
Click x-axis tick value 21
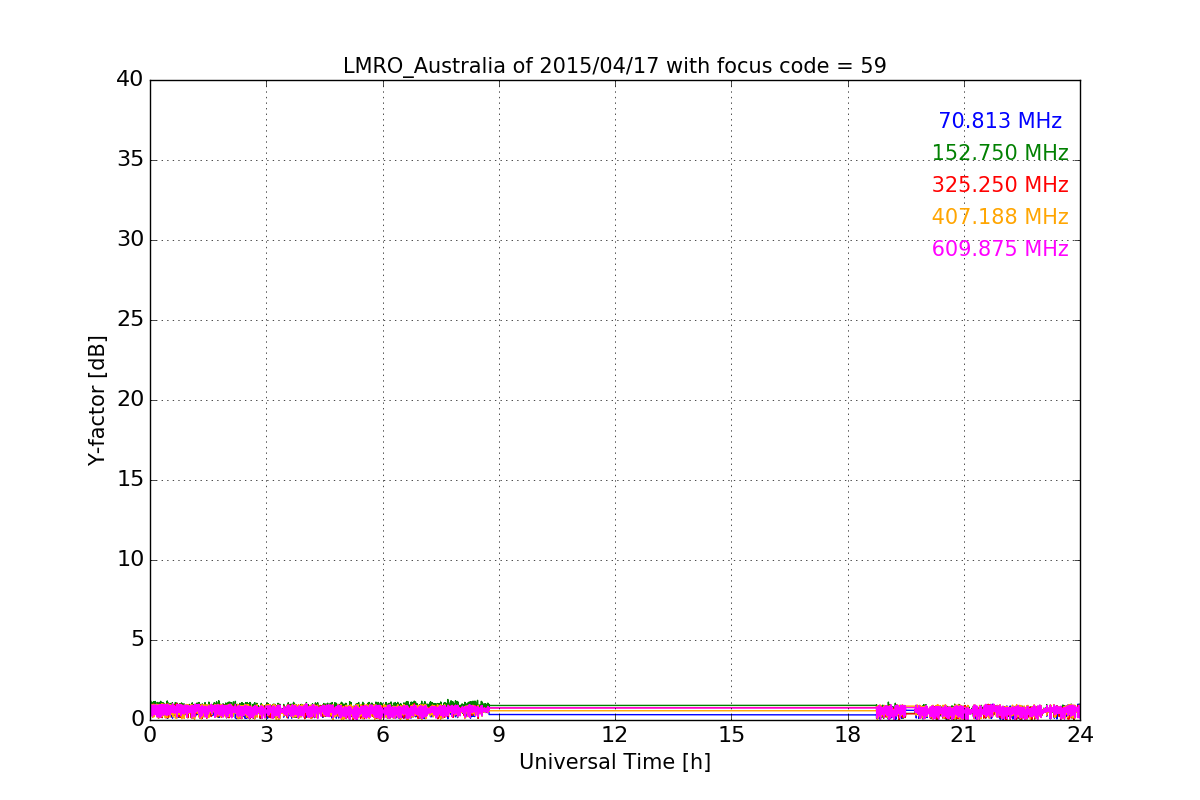(x=964, y=735)
